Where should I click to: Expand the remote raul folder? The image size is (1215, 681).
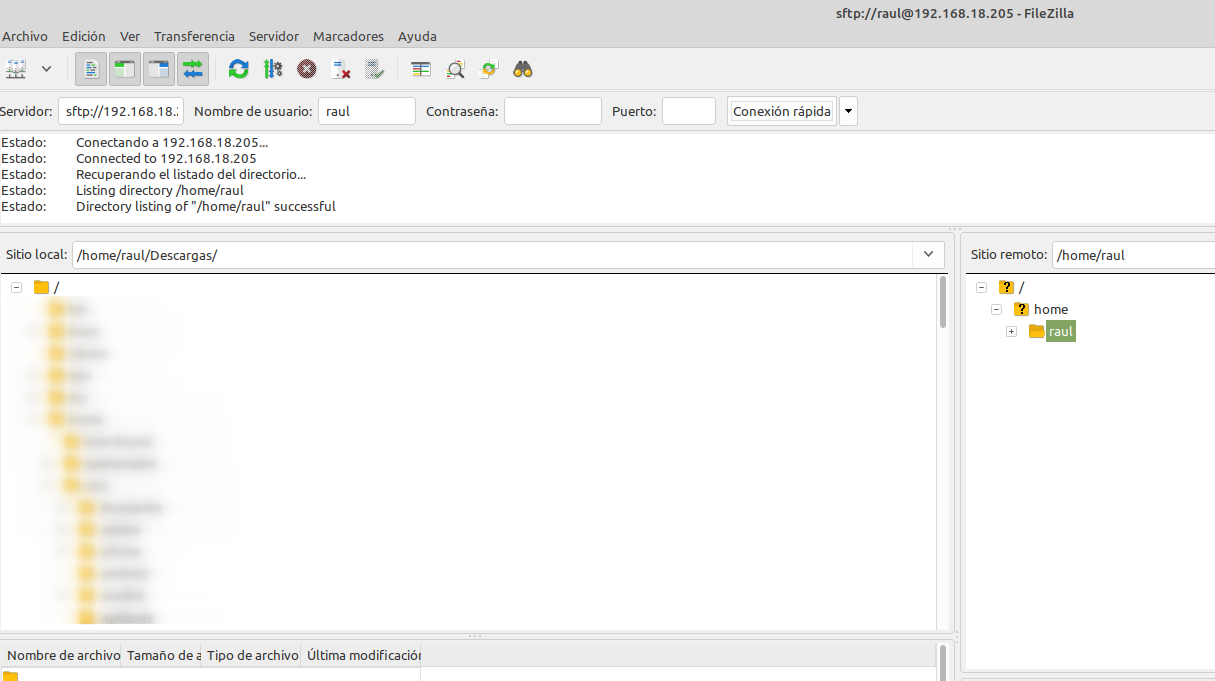[x=1010, y=331]
